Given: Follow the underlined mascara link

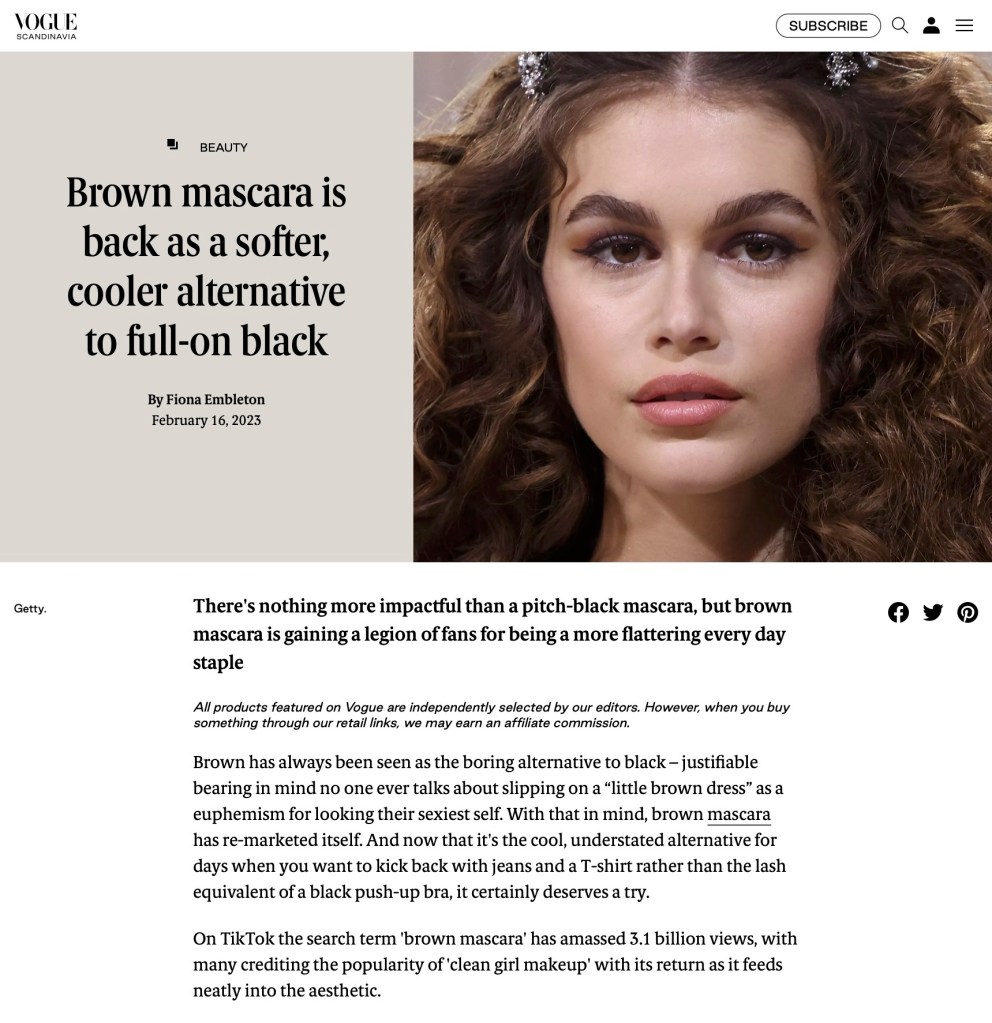Looking at the screenshot, I should click(x=739, y=814).
